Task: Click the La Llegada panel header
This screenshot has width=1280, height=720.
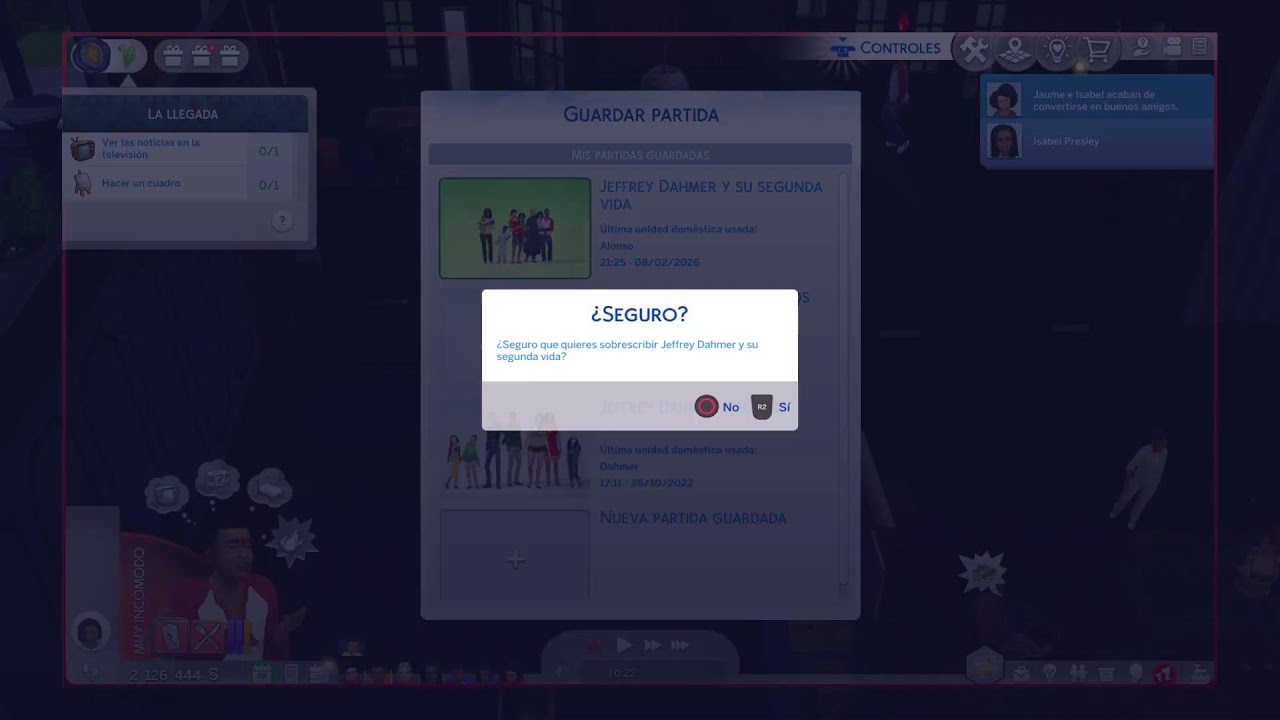Action: [185, 113]
